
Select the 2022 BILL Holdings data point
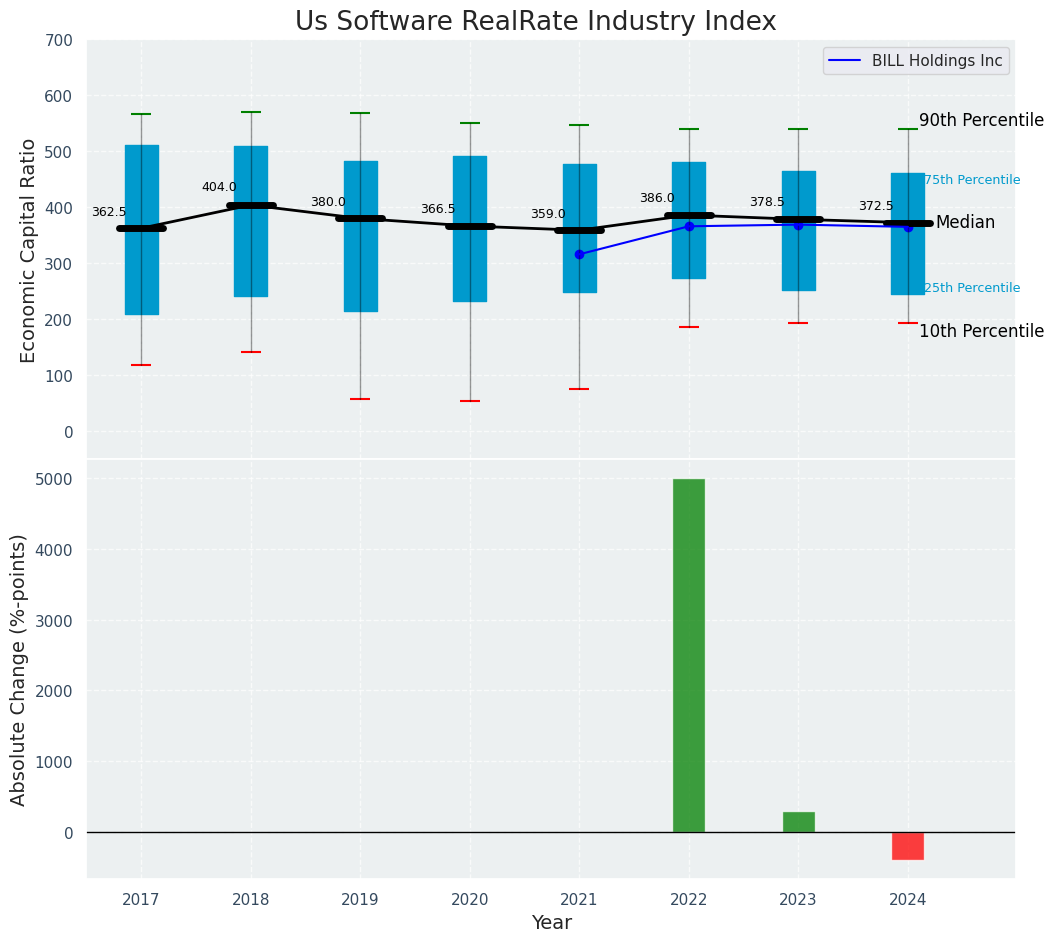pos(689,227)
